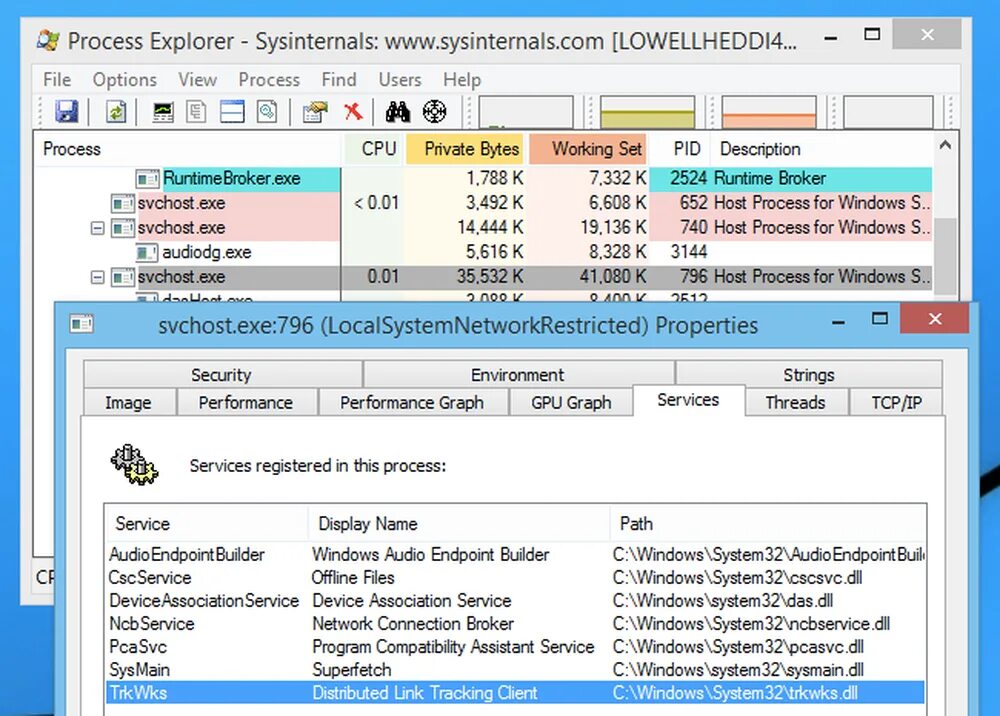Switch to the Threads tab
Image resolution: width=1000 pixels, height=716 pixels.
(795, 402)
